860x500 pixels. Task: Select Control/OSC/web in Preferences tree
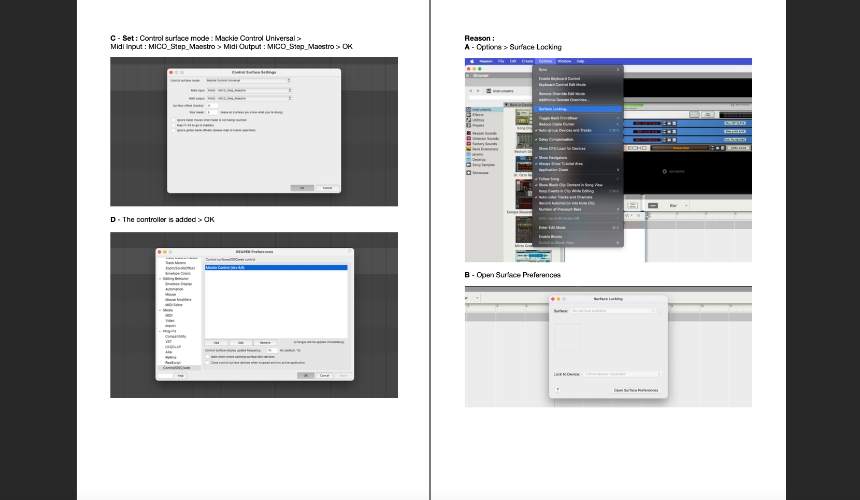coord(179,368)
